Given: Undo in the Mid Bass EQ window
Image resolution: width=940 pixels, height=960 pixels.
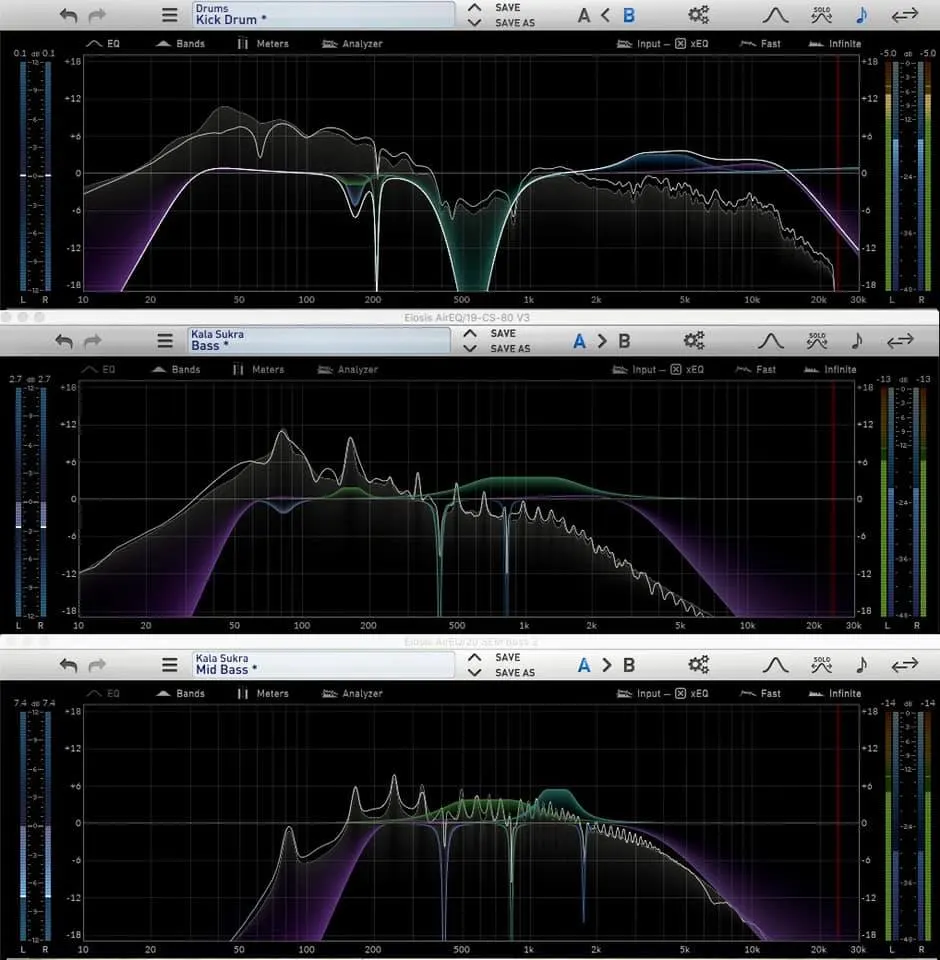Looking at the screenshot, I should pos(69,665).
